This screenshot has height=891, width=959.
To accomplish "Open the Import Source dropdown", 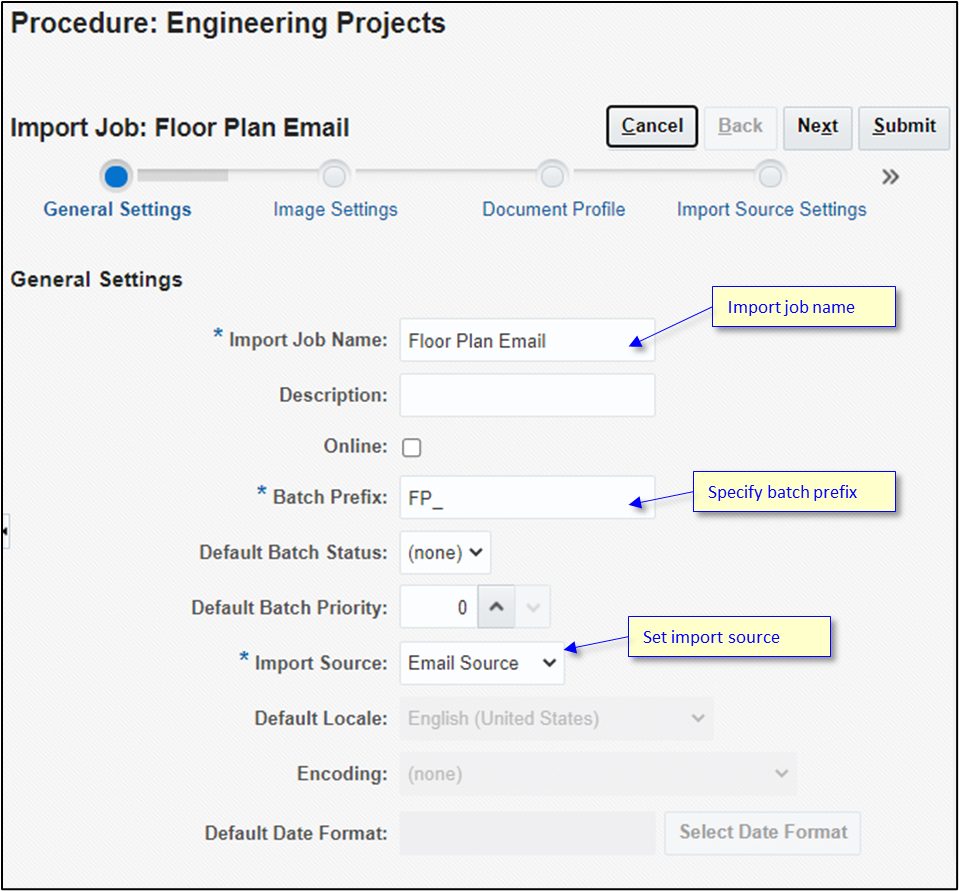I will click(x=481, y=663).
